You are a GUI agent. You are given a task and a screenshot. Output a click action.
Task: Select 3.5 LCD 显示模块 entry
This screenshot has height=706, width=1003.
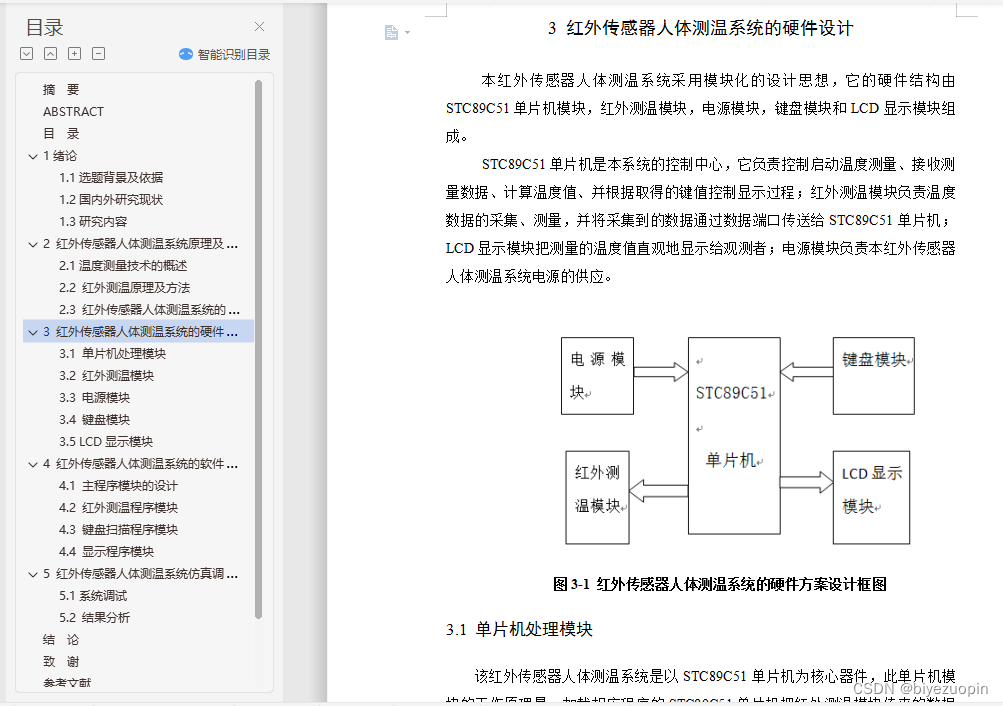[x=103, y=441]
